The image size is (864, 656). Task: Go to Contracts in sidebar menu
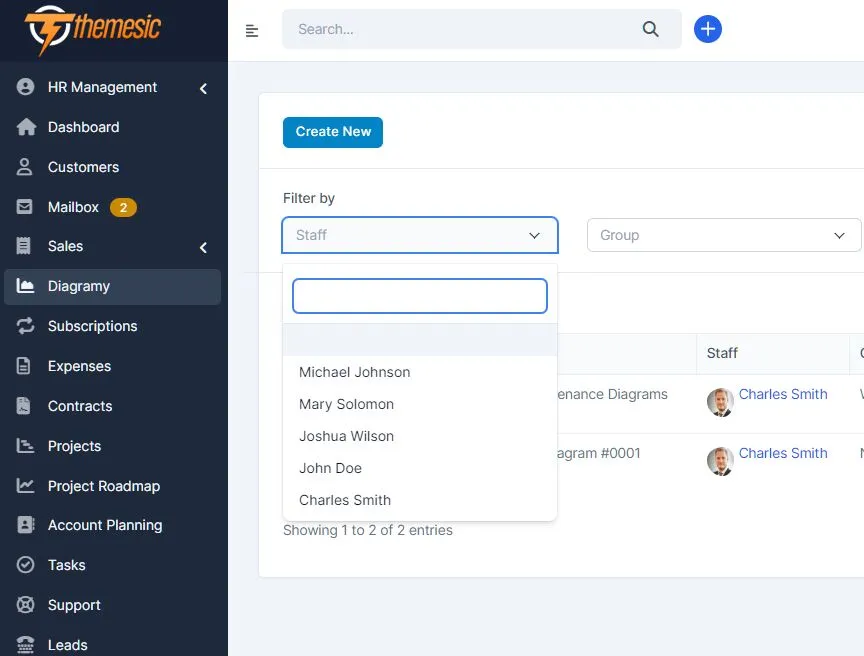pos(80,406)
